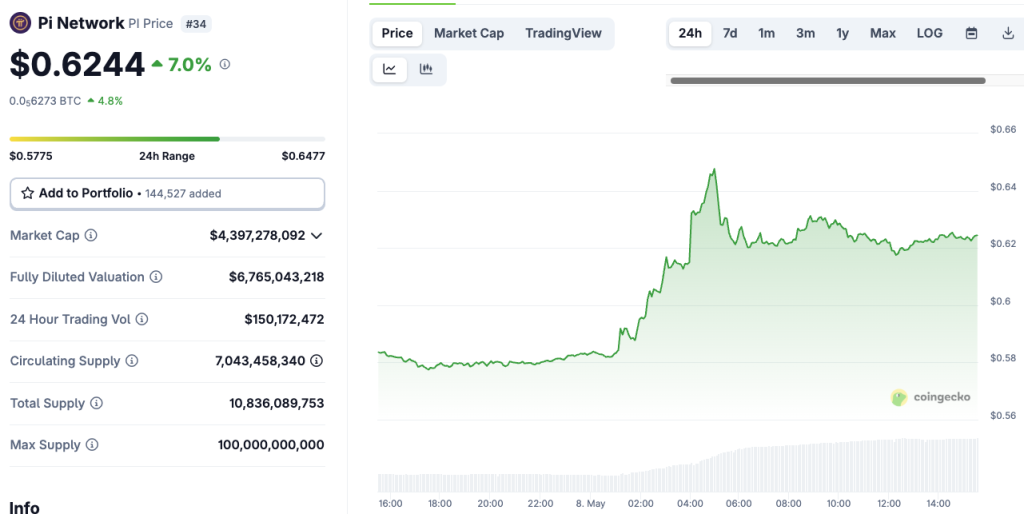
Task: Switch to line chart view icon
Action: (390, 69)
